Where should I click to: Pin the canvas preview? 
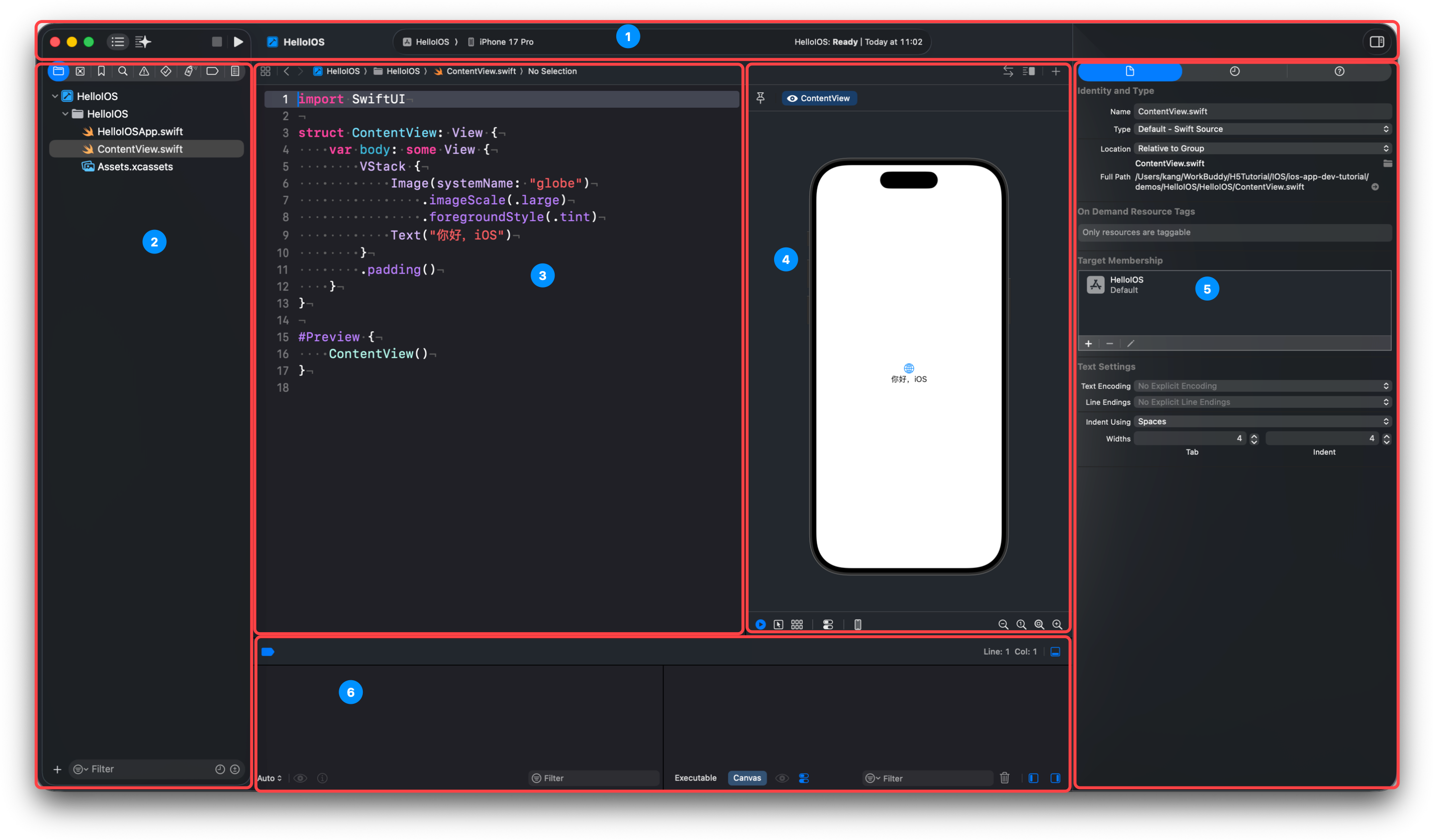click(760, 98)
